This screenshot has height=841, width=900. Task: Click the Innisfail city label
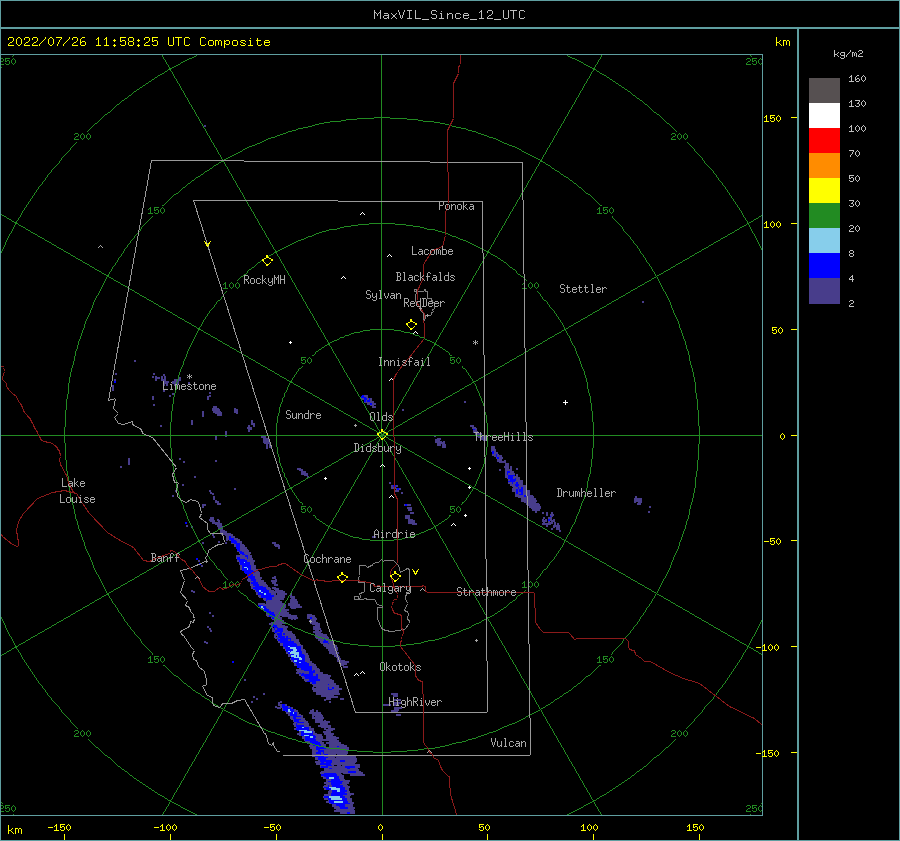404,362
